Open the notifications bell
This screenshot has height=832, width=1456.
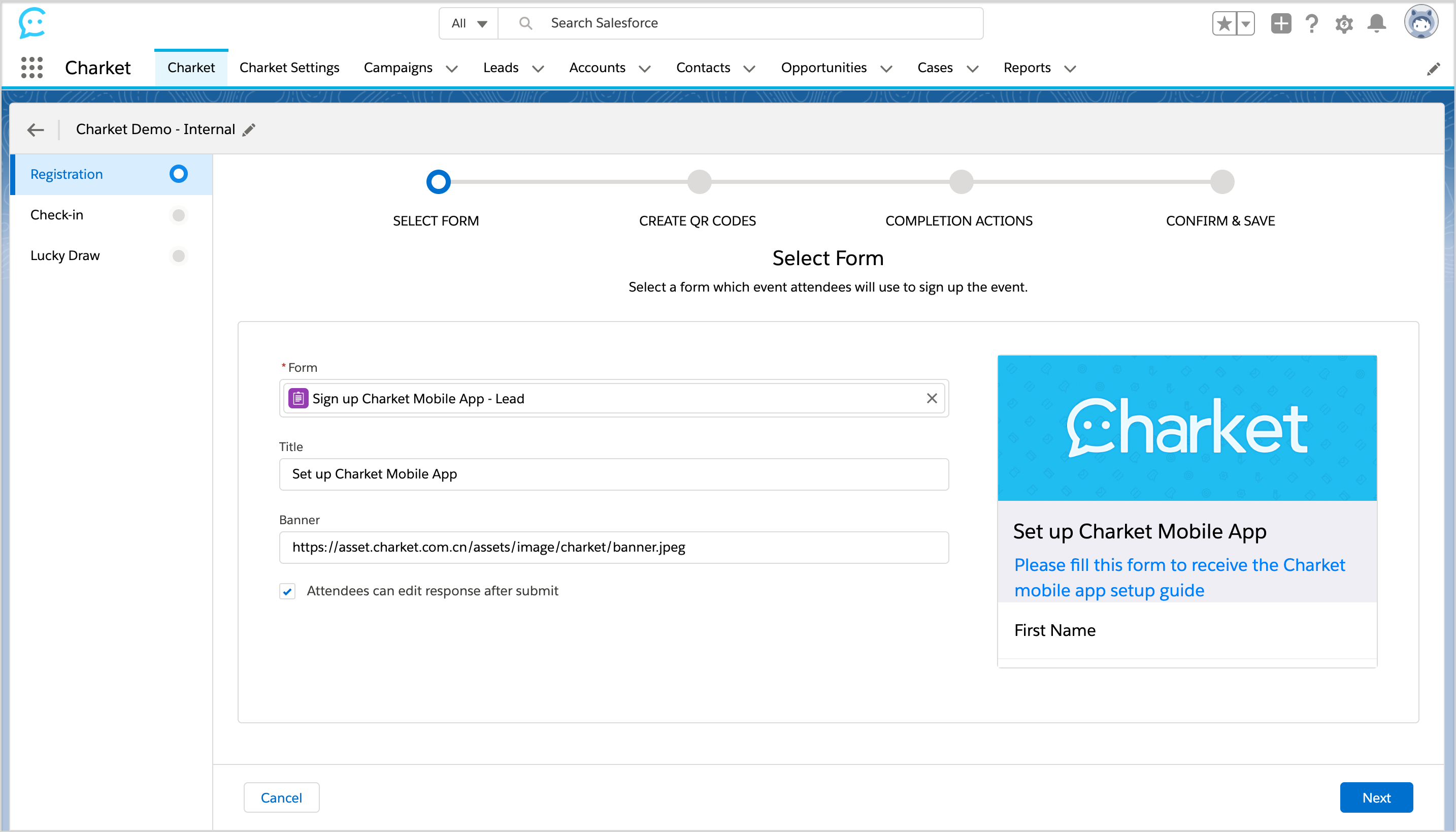1377,23
